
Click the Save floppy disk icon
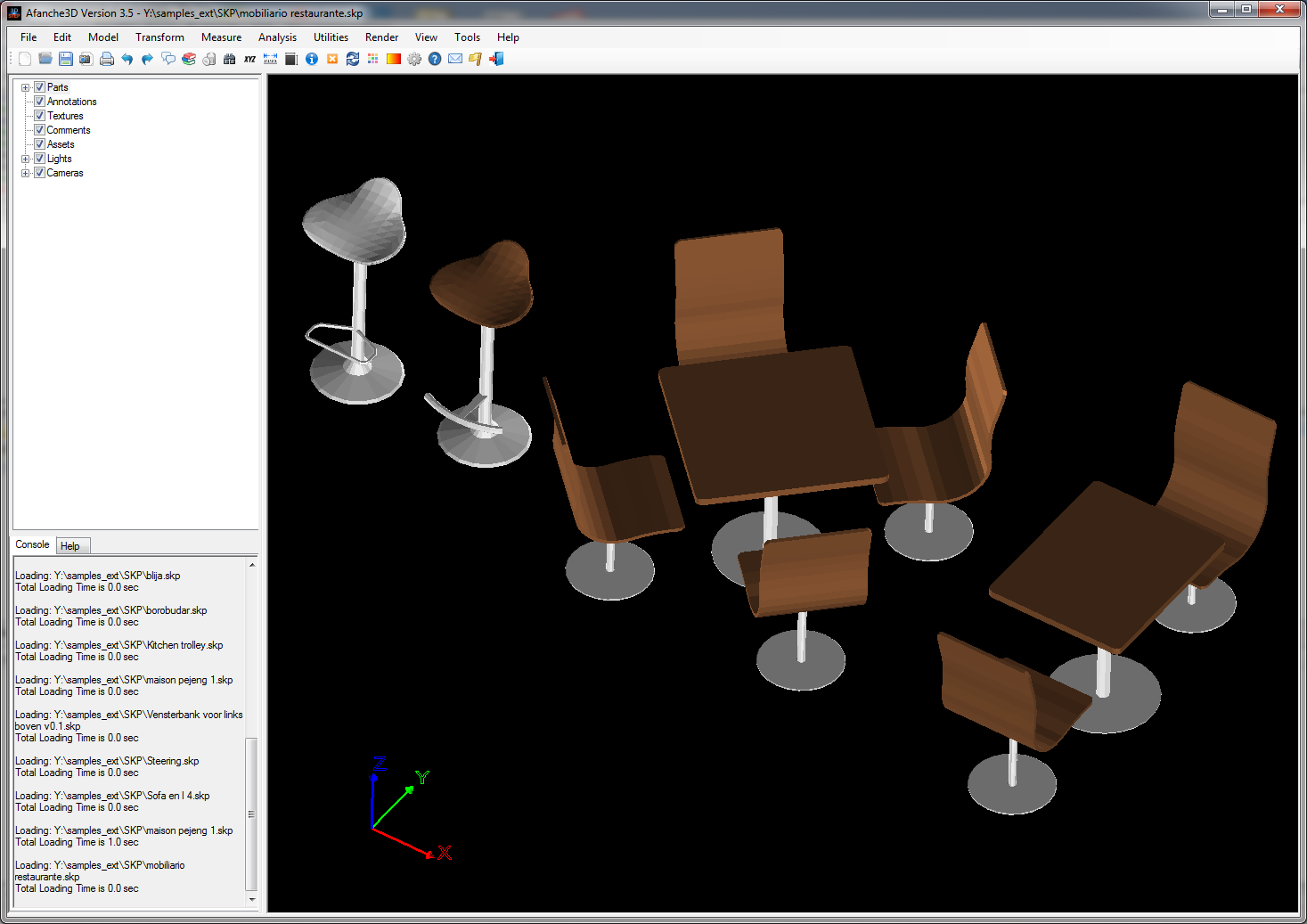[x=65, y=59]
